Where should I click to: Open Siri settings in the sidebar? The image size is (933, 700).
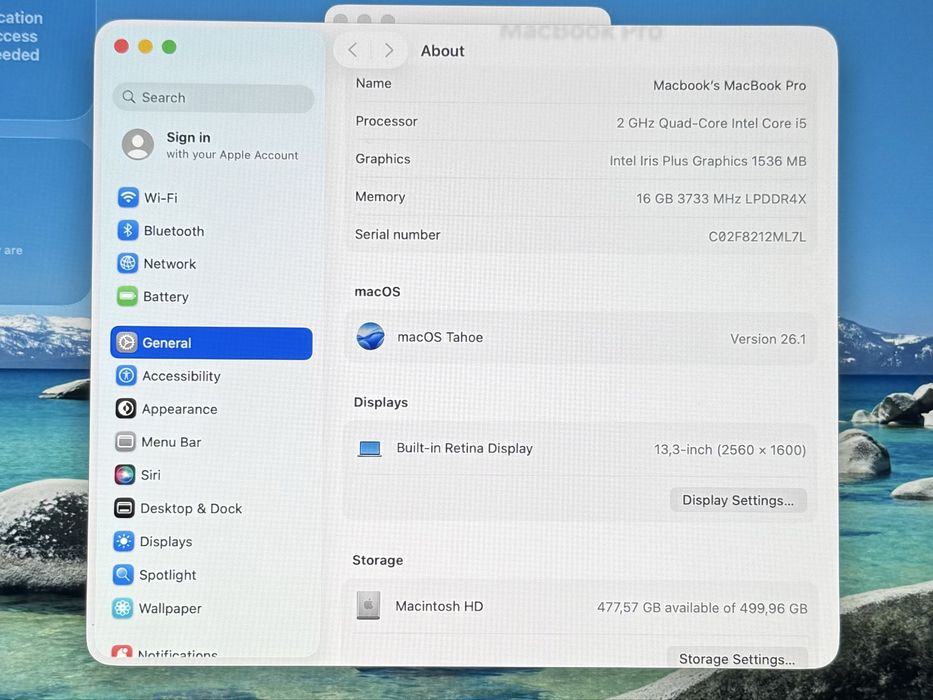coord(209,474)
